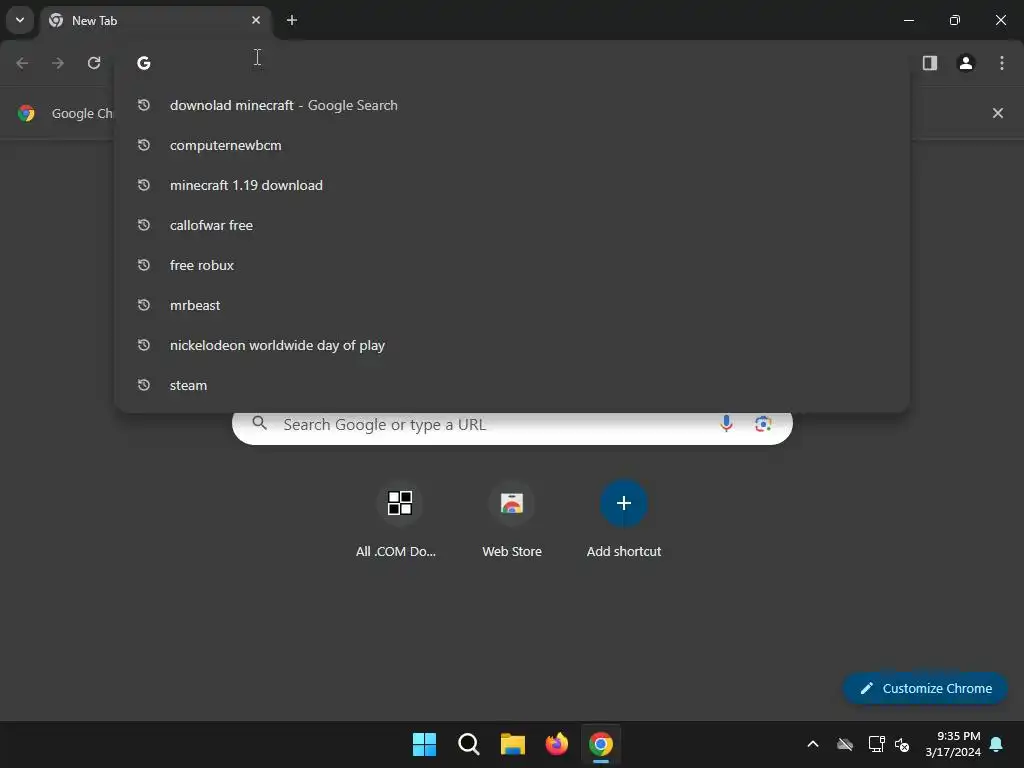The width and height of the screenshot is (1024, 768).
Task: Open Google Lens image search icon
Action: point(763,424)
